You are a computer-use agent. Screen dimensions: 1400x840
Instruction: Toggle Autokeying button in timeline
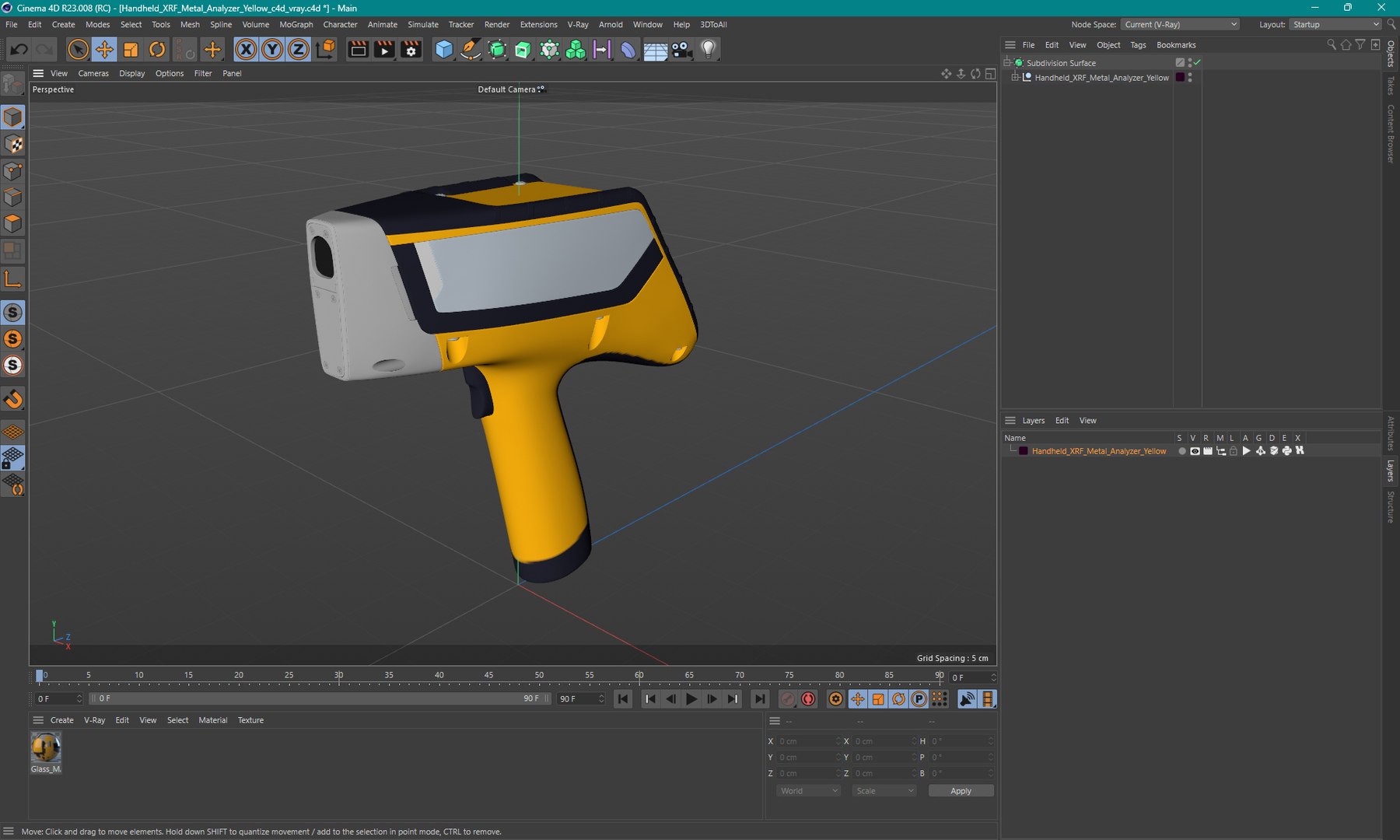coord(808,699)
